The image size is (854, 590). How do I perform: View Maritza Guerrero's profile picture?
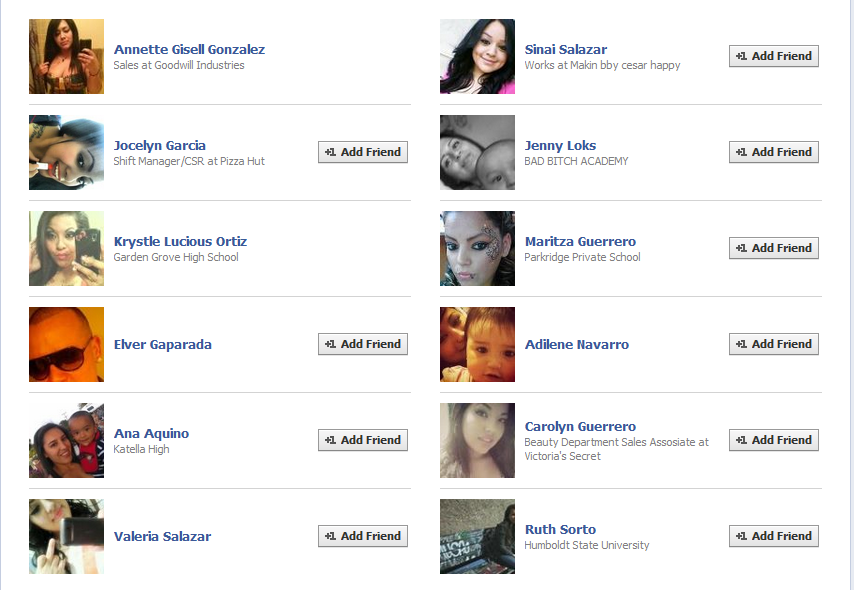(x=477, y=248)
